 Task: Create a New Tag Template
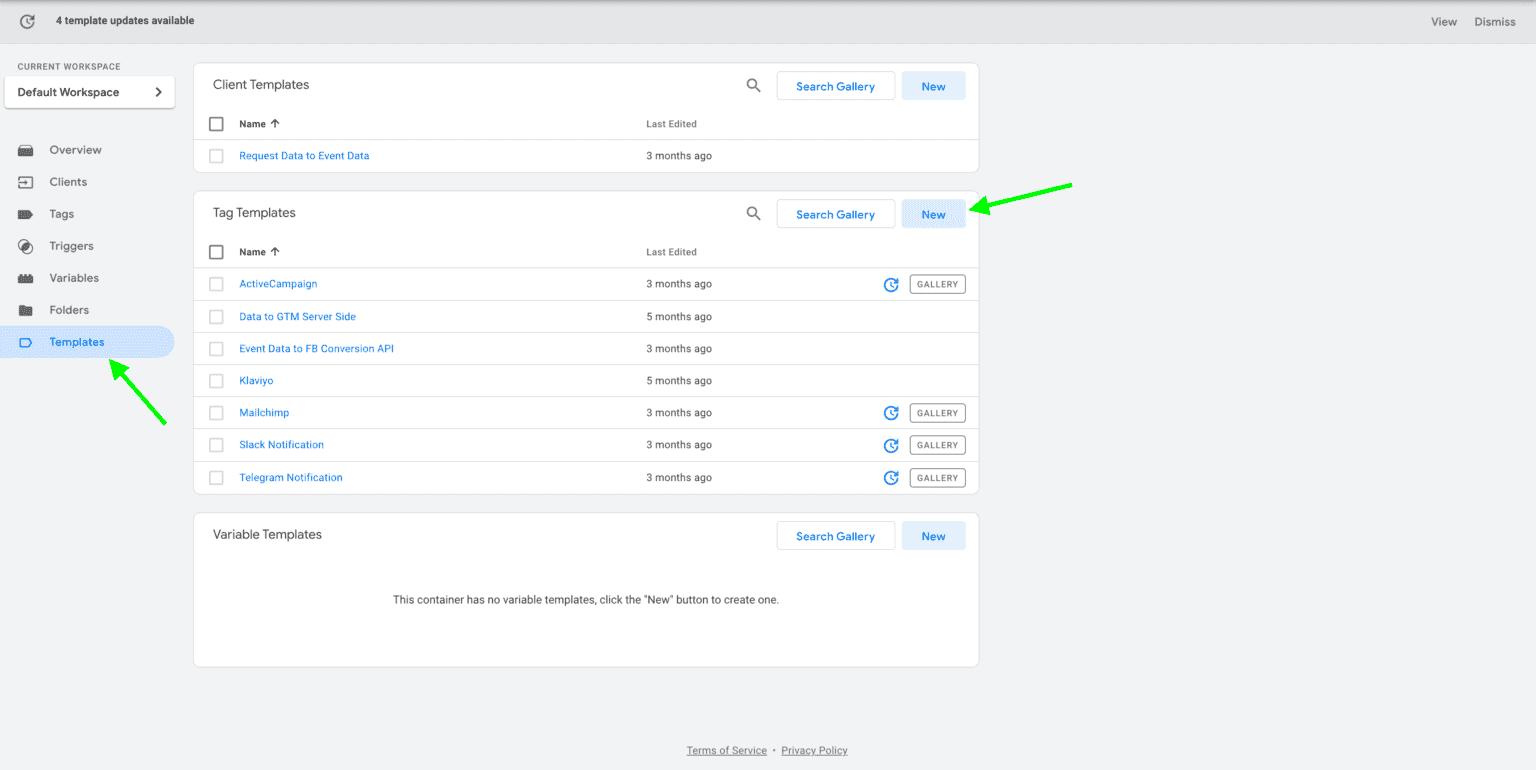coord(934,214)
